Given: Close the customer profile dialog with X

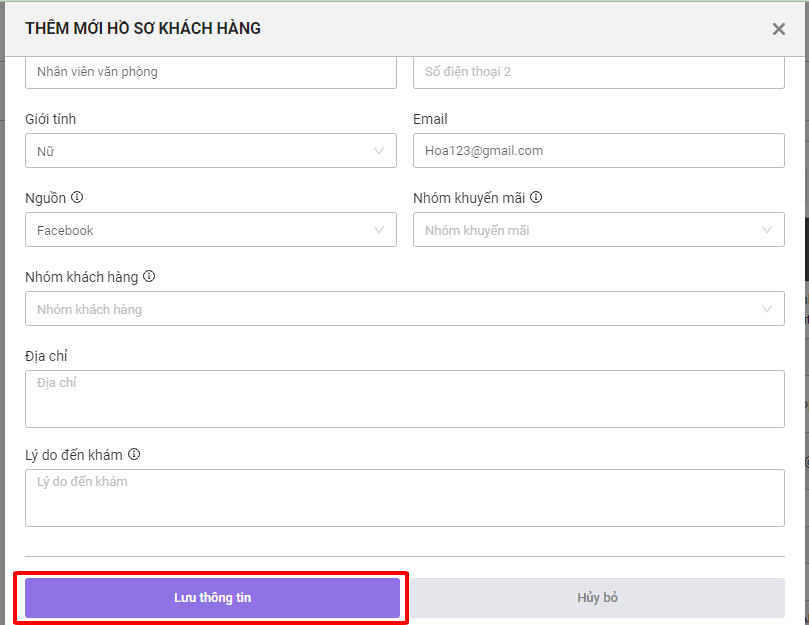Looking at the screenshot, I should (779, 29).
